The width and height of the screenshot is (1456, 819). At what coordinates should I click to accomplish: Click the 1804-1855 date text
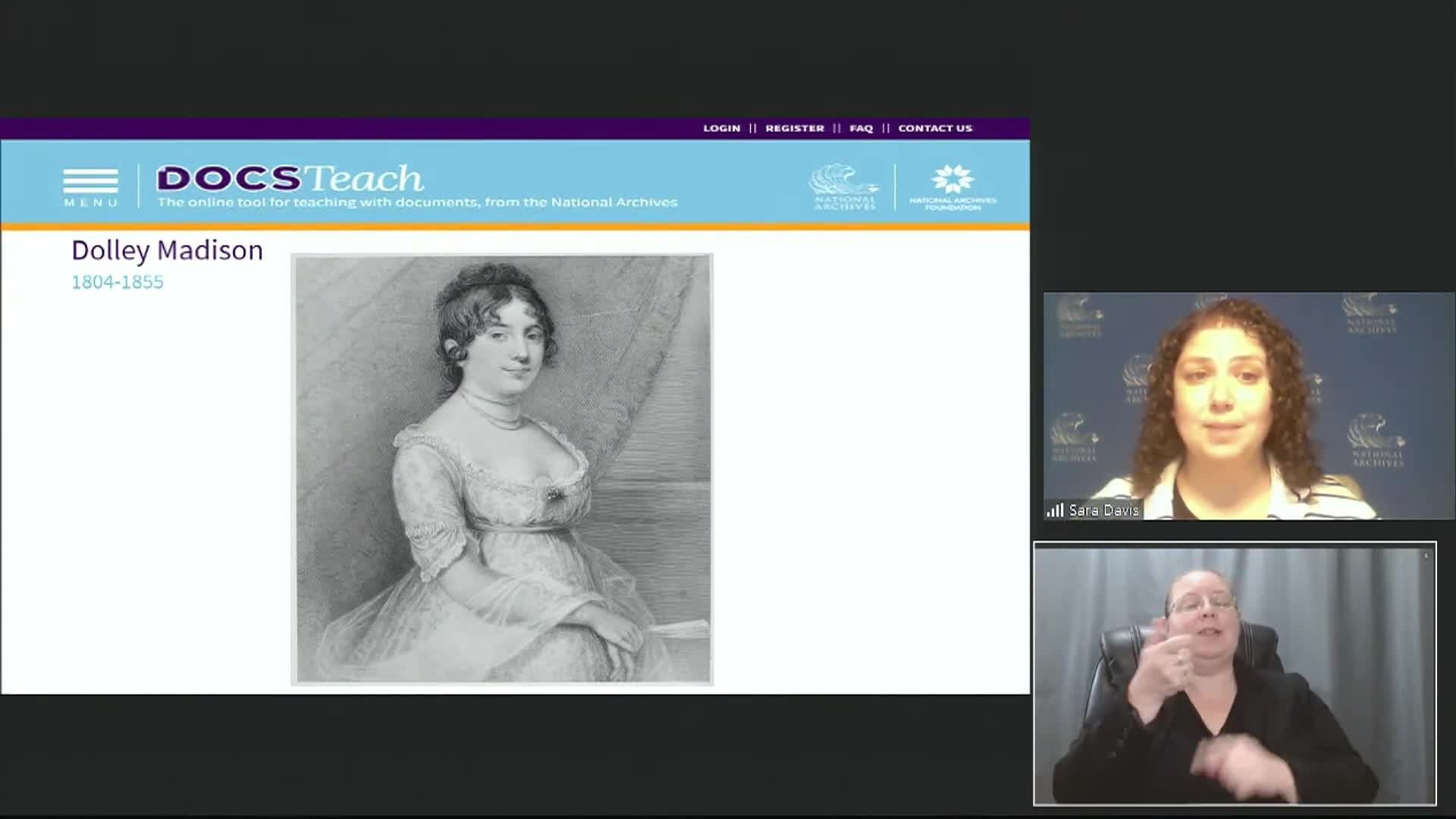118,282
